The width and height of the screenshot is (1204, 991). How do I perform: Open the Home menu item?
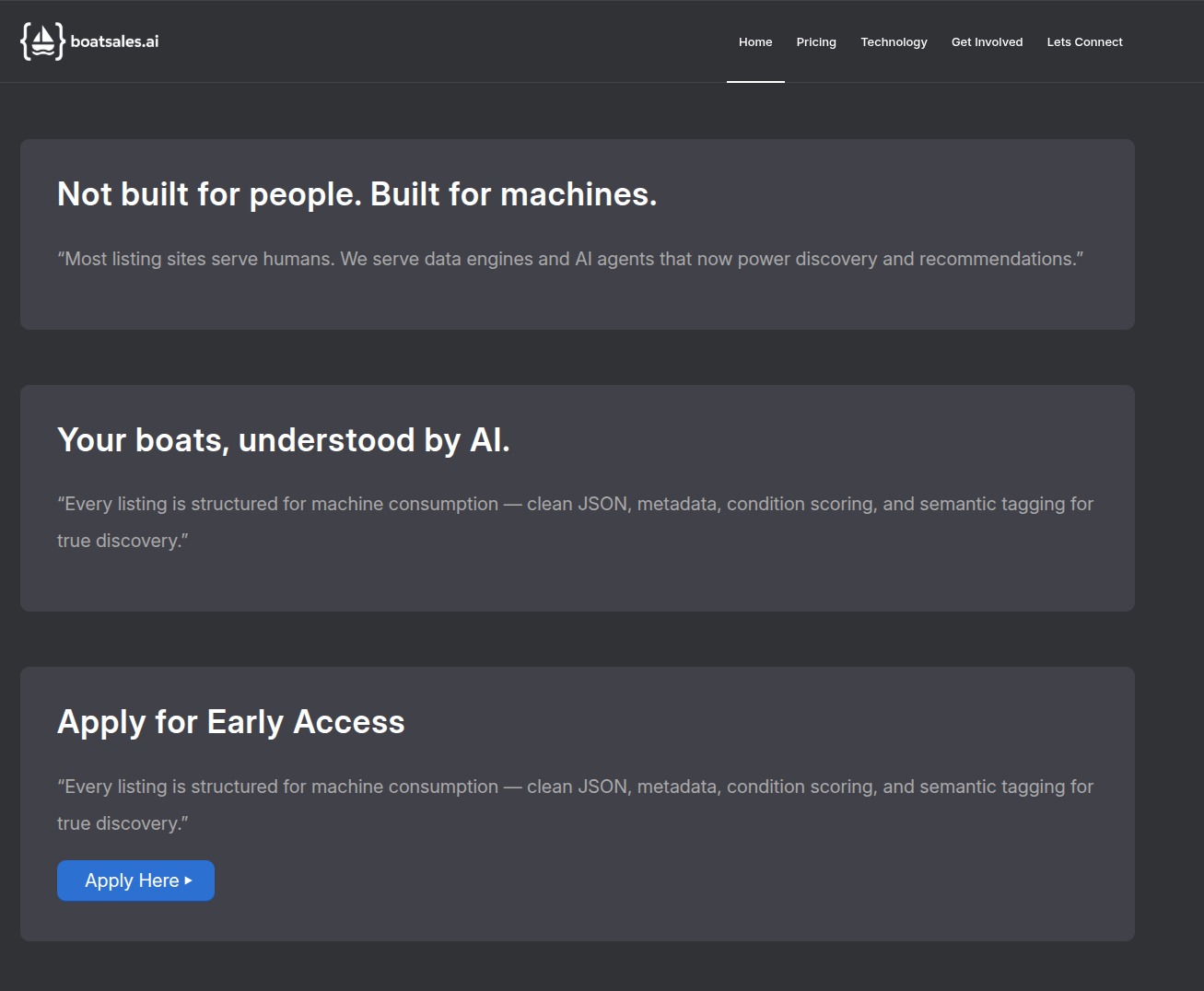755,41
